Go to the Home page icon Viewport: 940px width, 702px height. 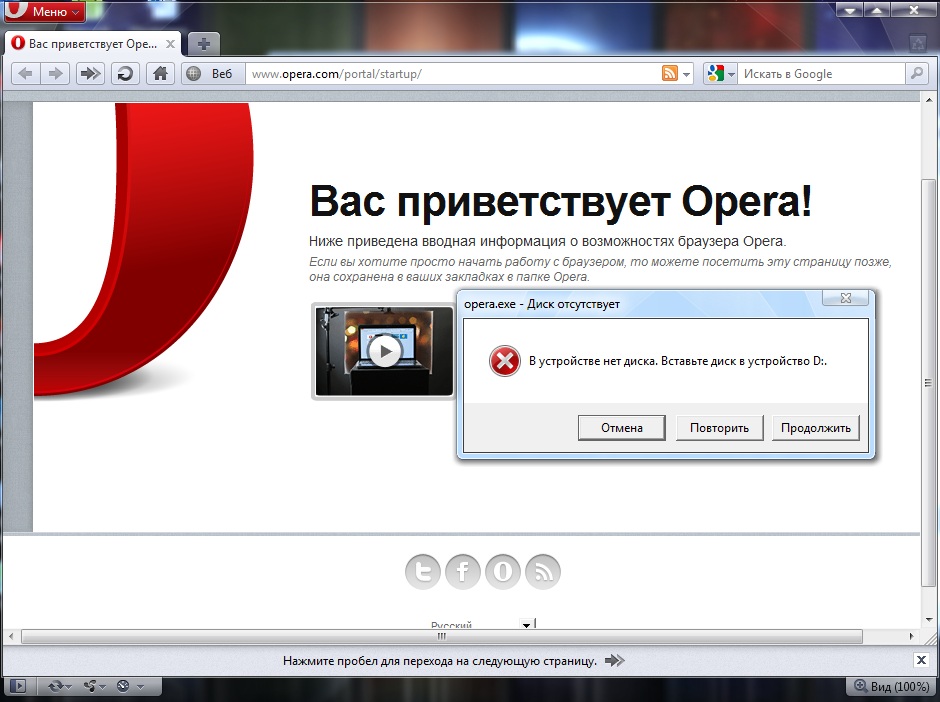coord(159,73)
